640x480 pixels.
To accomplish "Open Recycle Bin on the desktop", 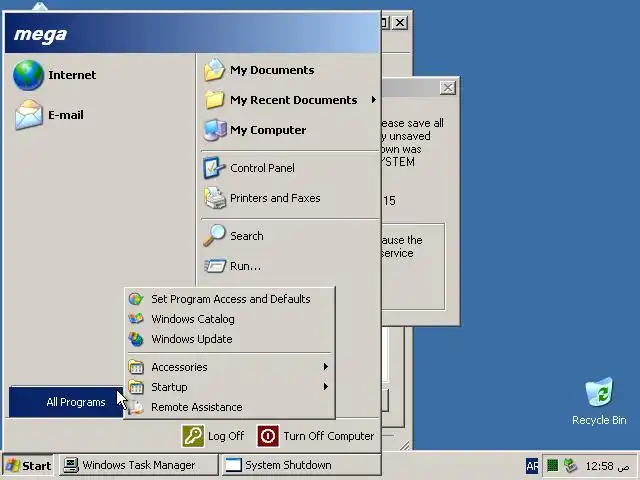I will click(599, 402).
